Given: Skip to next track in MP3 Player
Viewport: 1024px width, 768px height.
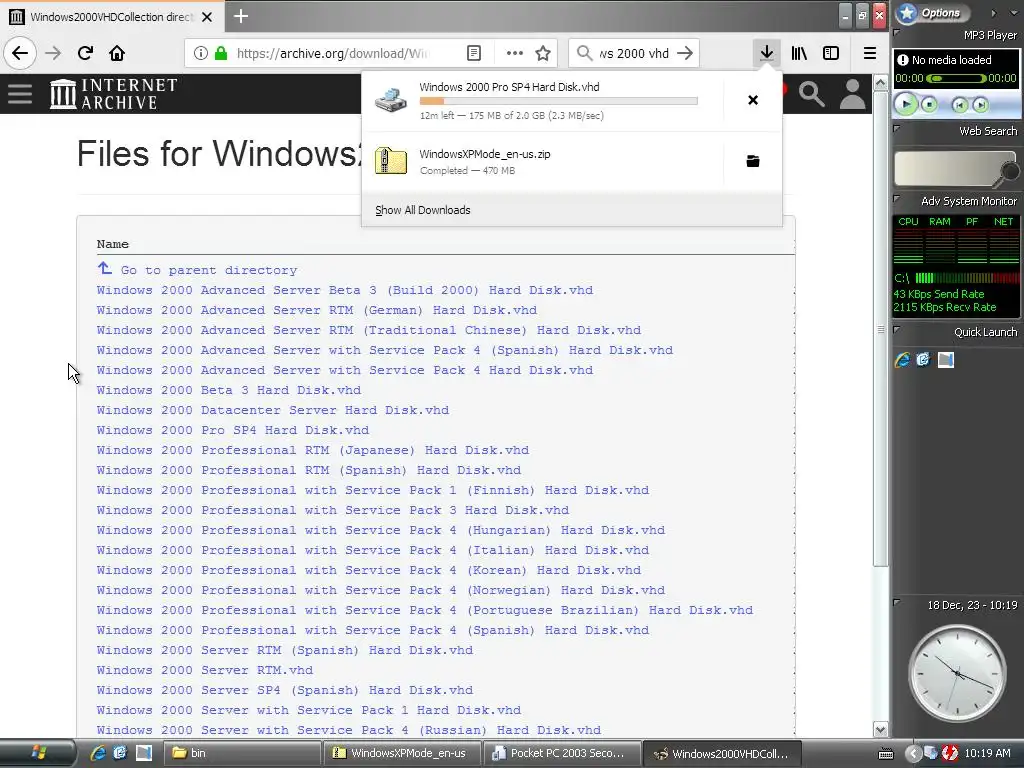Looking at the screenshot, I should 980,104.
